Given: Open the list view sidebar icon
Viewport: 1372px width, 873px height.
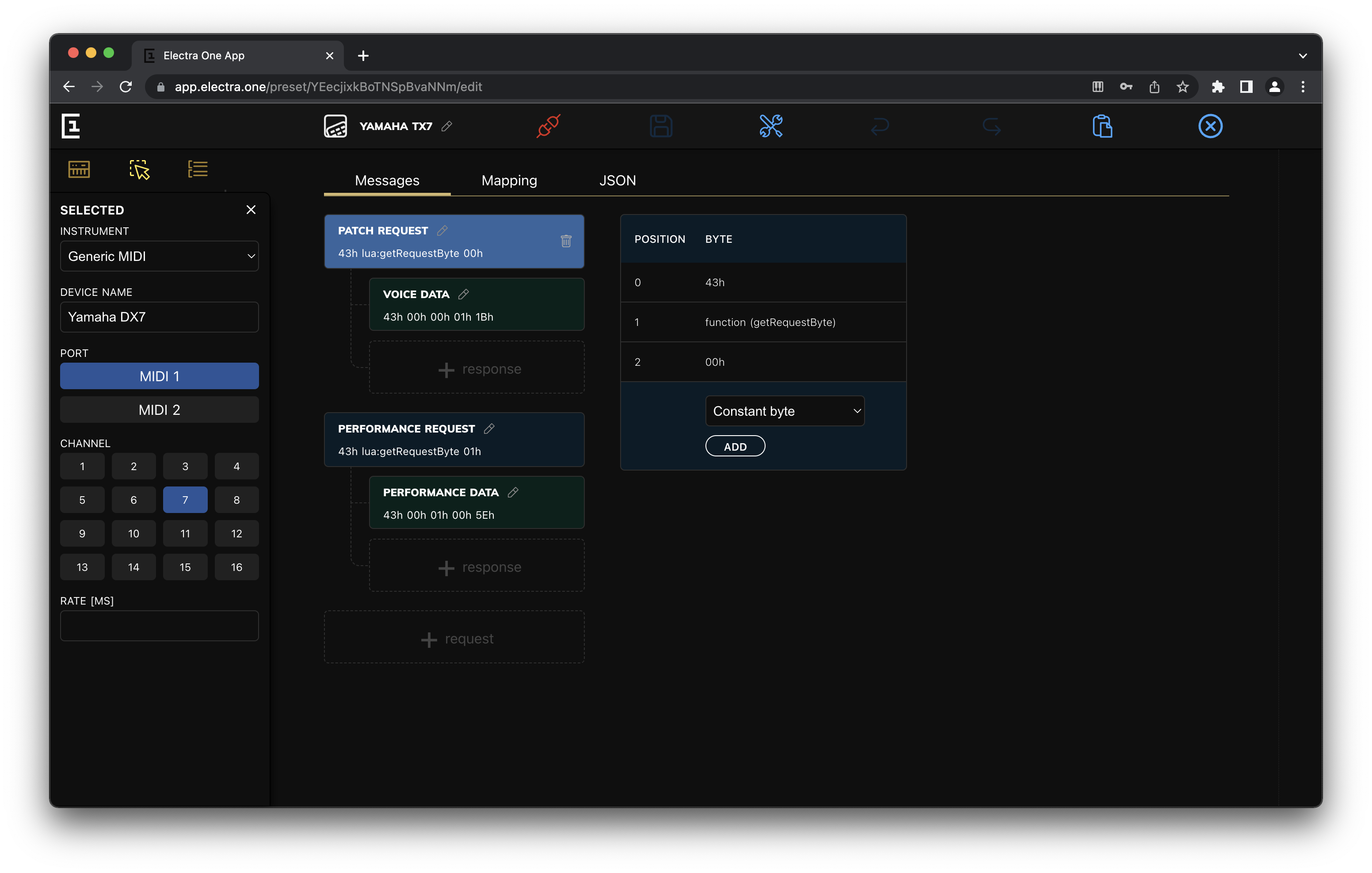Looking at the screenshot, I should 198,169.
